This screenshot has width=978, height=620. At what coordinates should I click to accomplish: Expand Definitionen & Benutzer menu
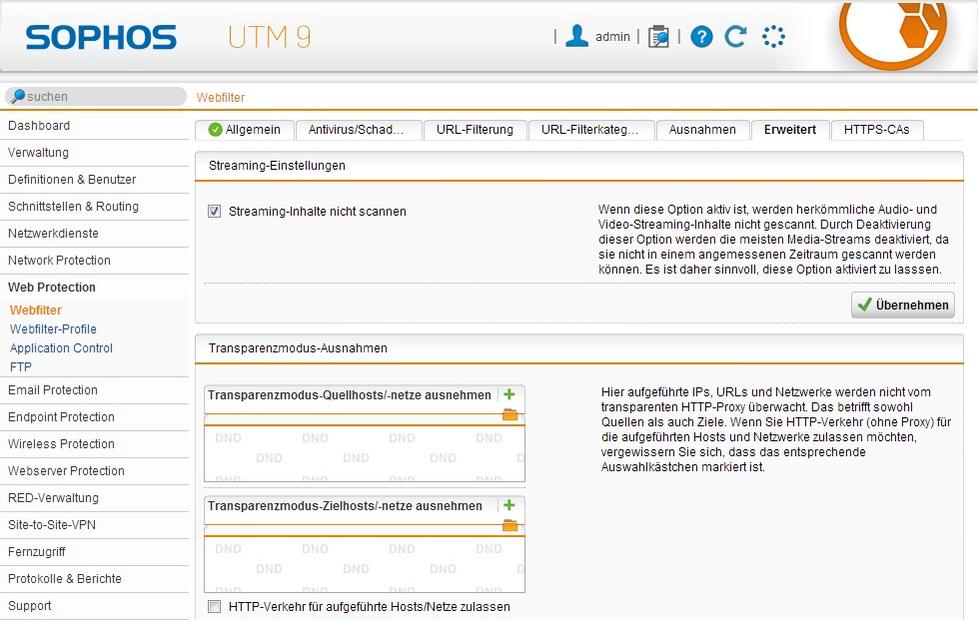(94, 180)
